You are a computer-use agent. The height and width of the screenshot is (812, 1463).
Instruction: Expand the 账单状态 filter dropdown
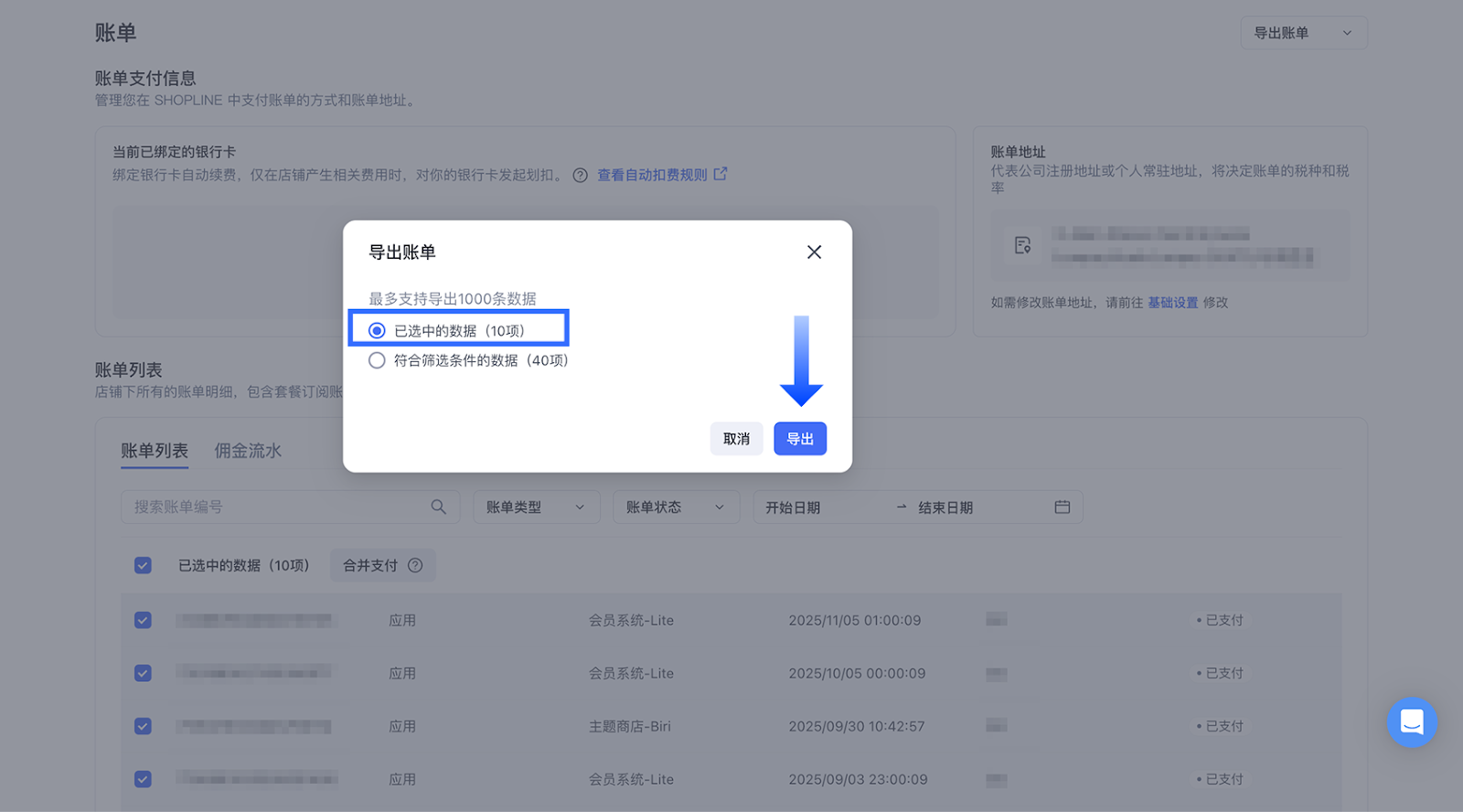point(677,507)
